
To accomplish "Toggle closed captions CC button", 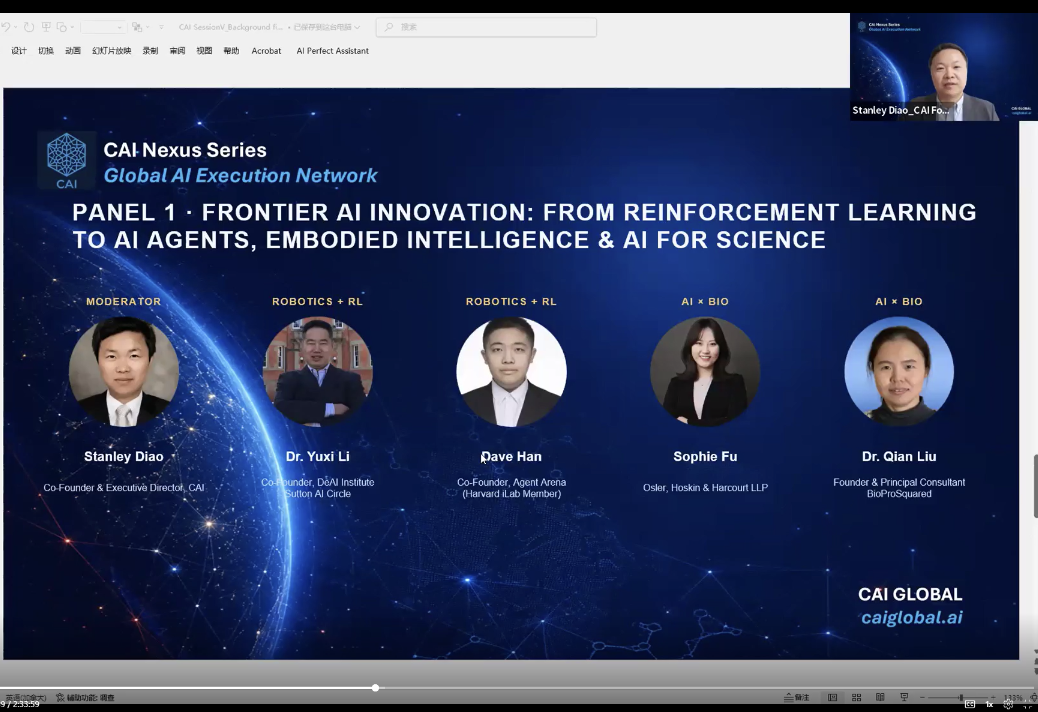I will pyautogui.click(x=970, y=704).
